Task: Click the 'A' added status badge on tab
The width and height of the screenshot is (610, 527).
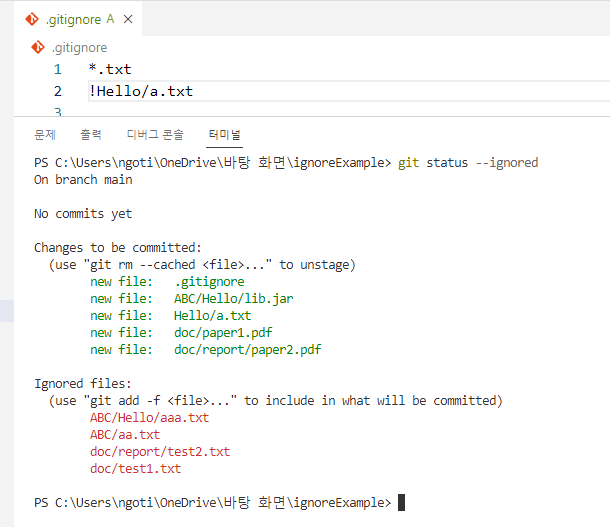Action: pos(110,19)
